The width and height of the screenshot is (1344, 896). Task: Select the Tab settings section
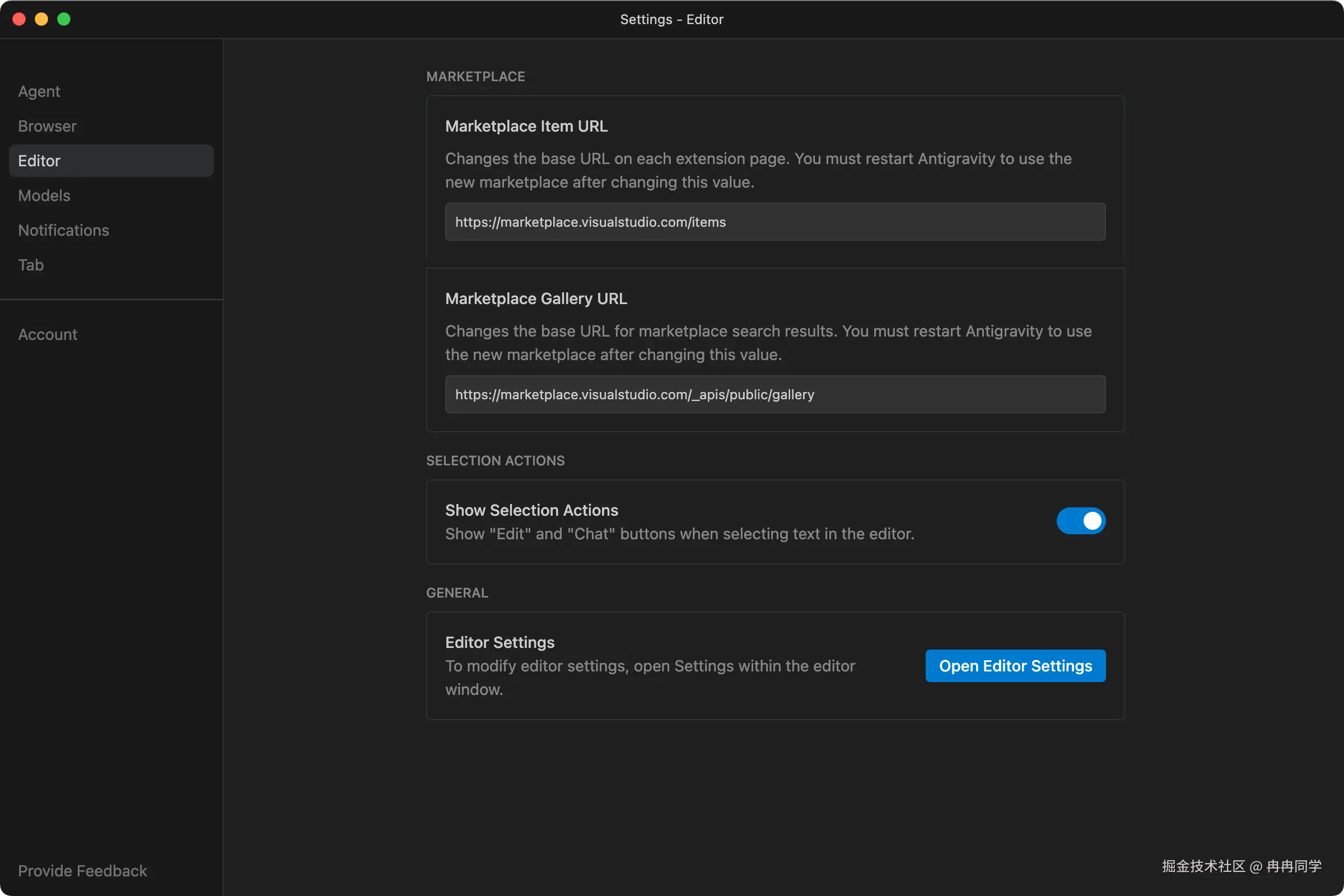(31, 265)
